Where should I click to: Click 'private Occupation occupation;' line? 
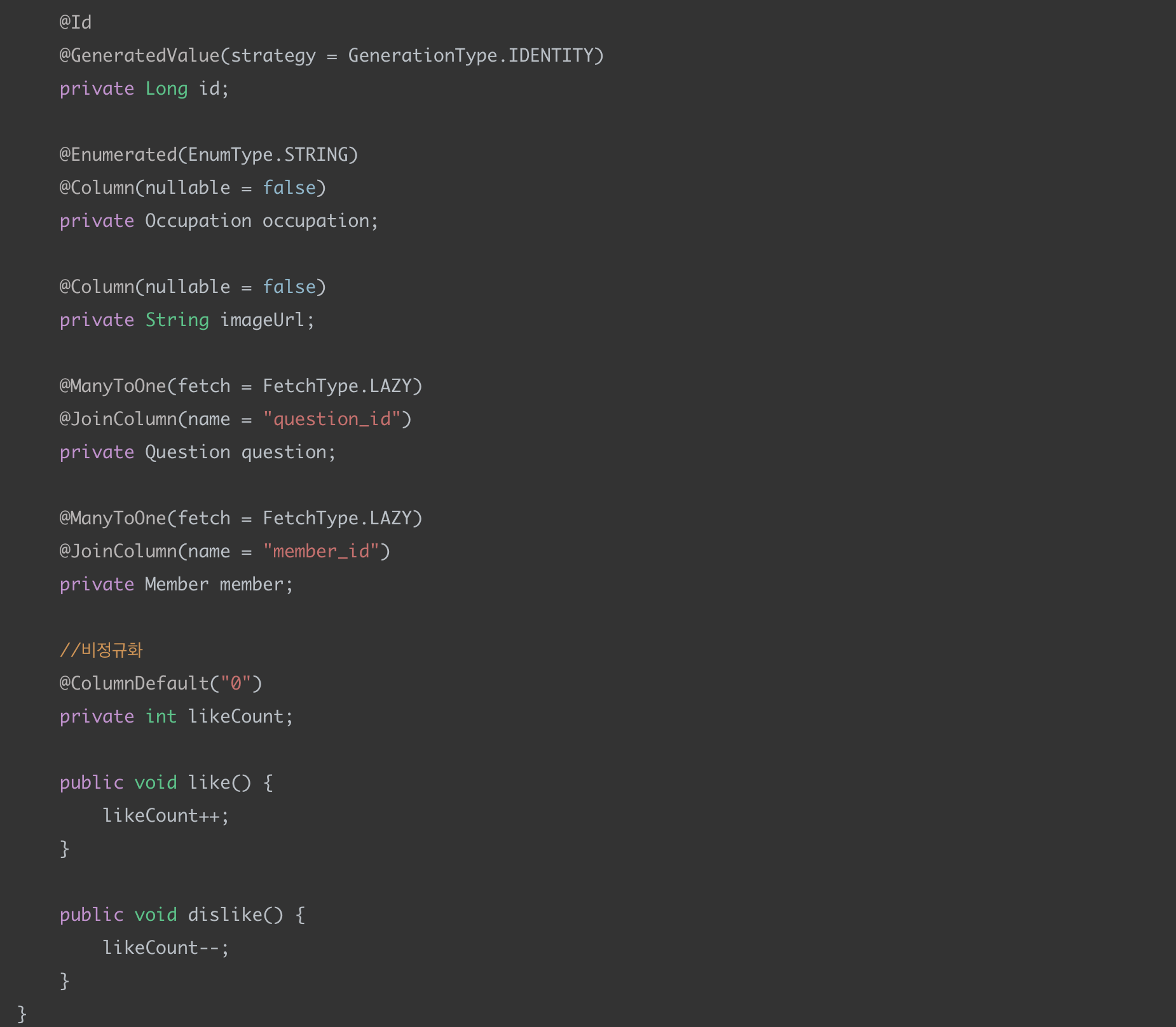click(219, 221)
